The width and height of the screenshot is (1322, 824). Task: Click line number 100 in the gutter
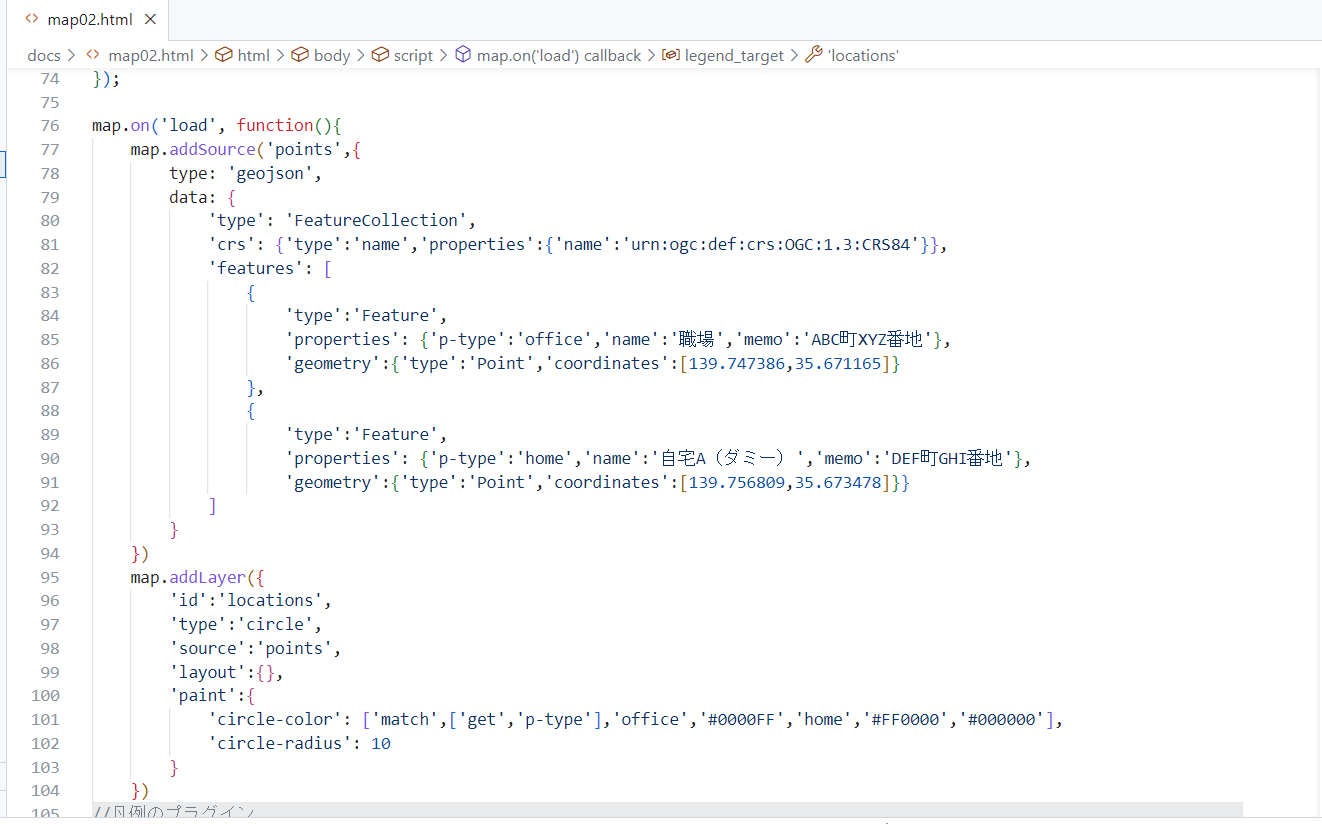(45, 696)
